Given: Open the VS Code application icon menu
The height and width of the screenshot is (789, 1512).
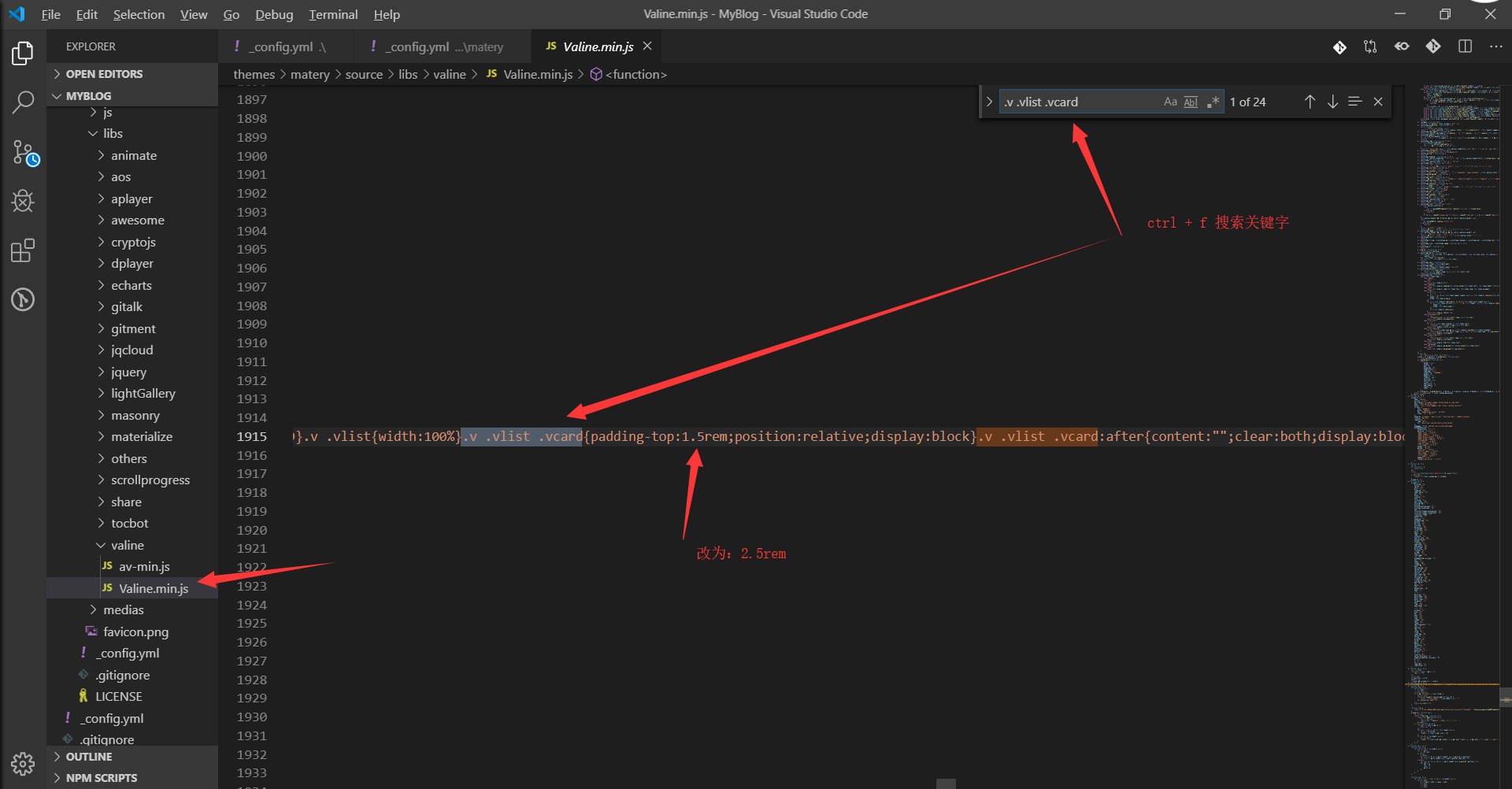Looking at the screenshot, I should (17, 14).
